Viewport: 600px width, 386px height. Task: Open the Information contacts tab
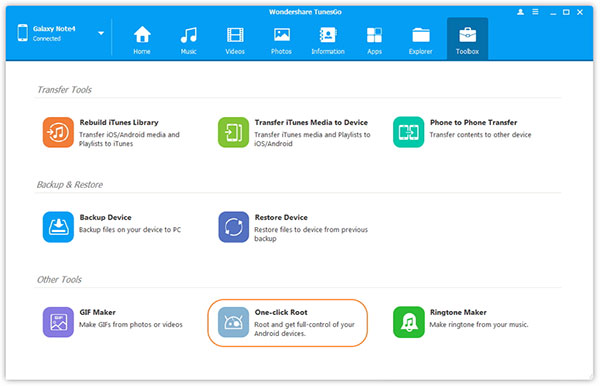point(328,40)
